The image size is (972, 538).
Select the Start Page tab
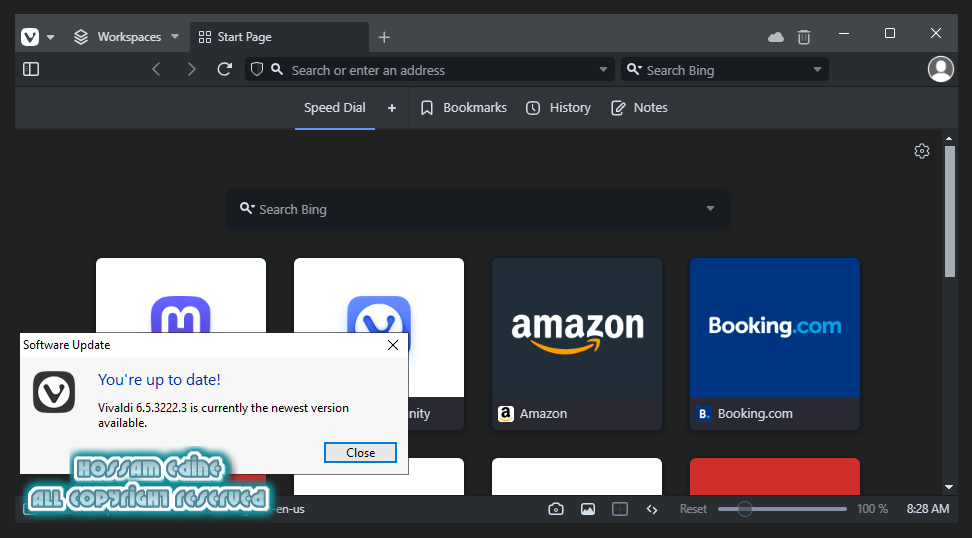[x=280, y=37]
